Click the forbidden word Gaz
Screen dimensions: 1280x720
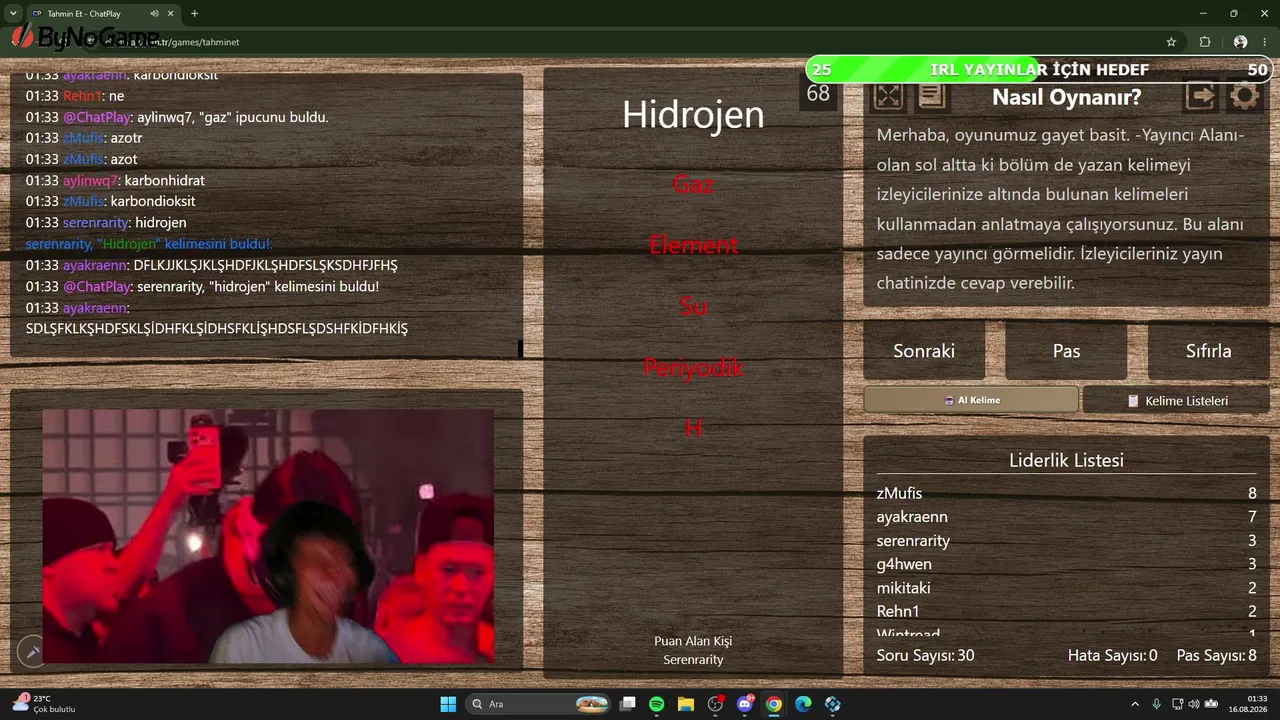tap(693, 184)
